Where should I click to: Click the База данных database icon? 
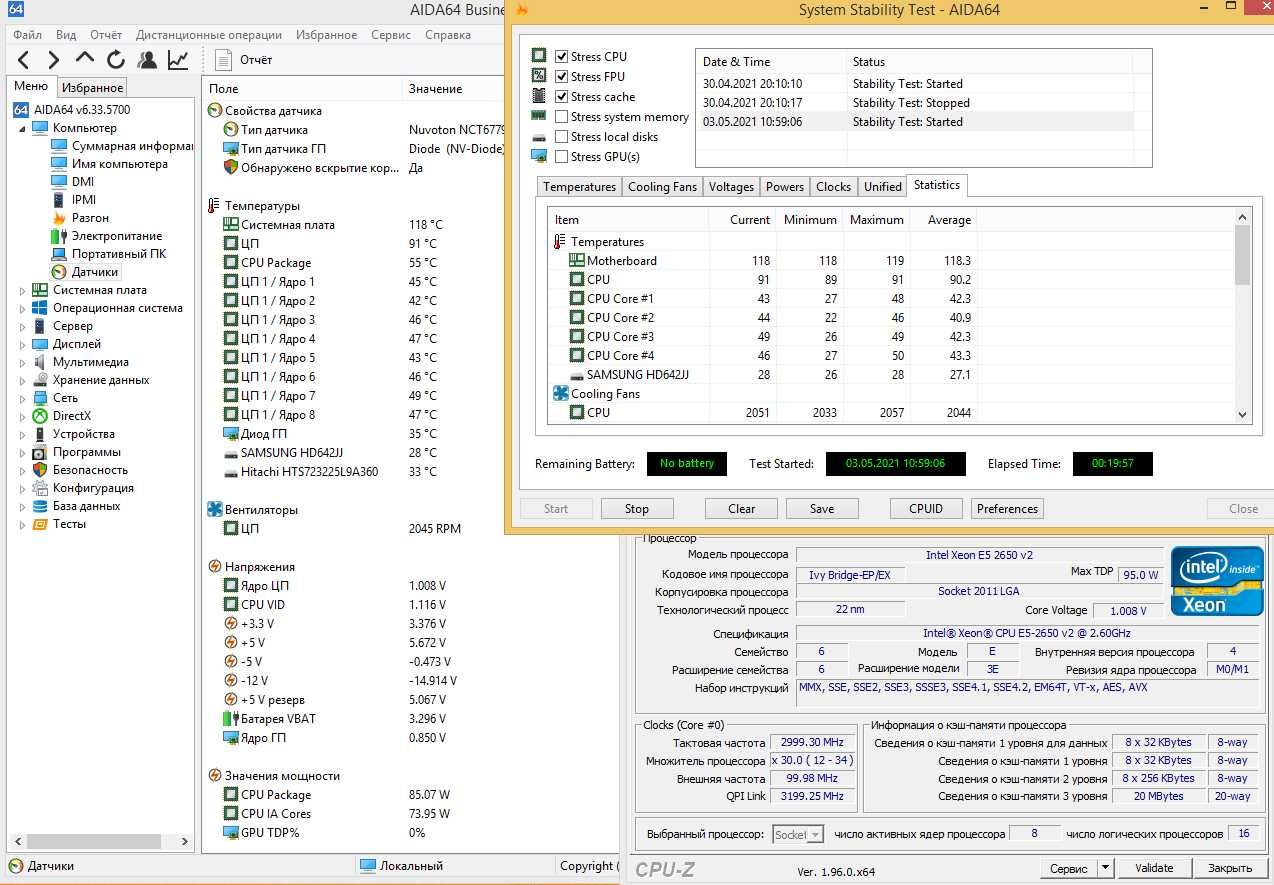pyautogui.click(x=40, y=506)
